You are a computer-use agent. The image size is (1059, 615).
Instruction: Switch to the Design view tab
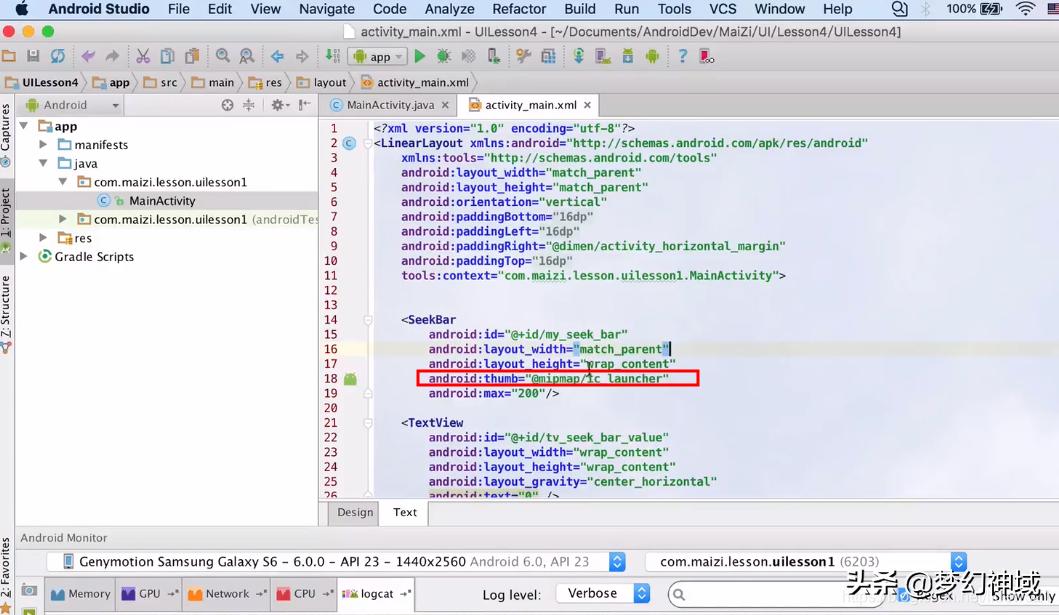coord(355,512)
